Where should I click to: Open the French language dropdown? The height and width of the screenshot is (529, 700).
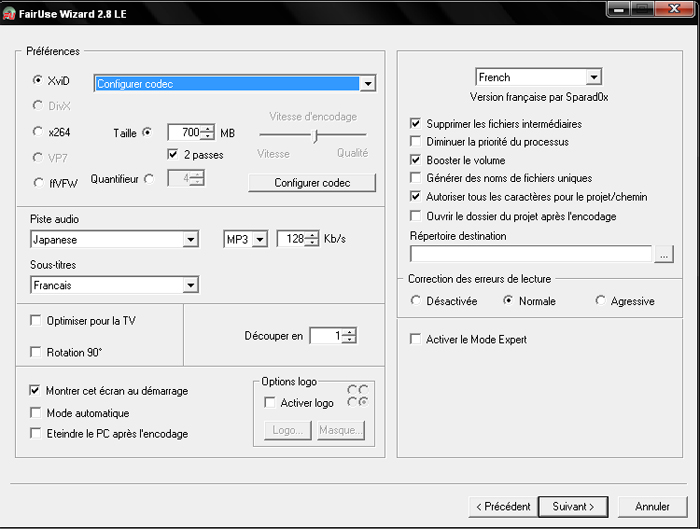pyautogui.click(x=593, y=77)
